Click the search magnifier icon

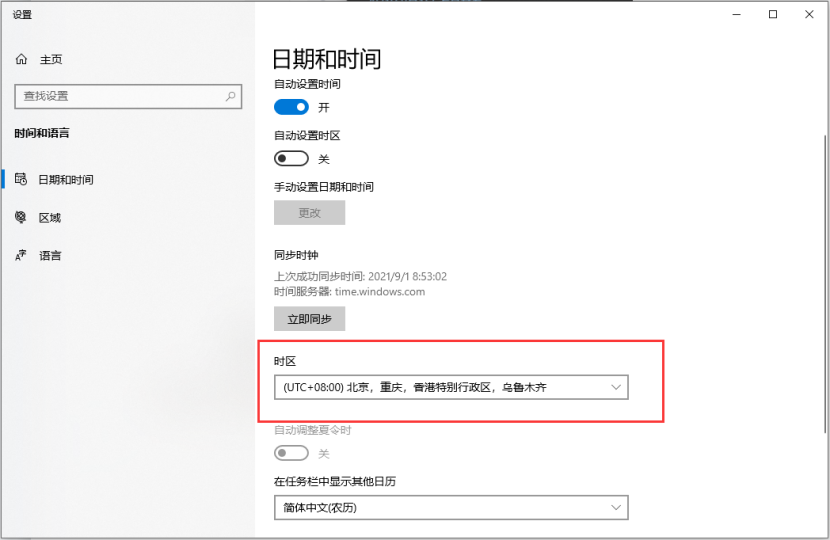point(230,96)
